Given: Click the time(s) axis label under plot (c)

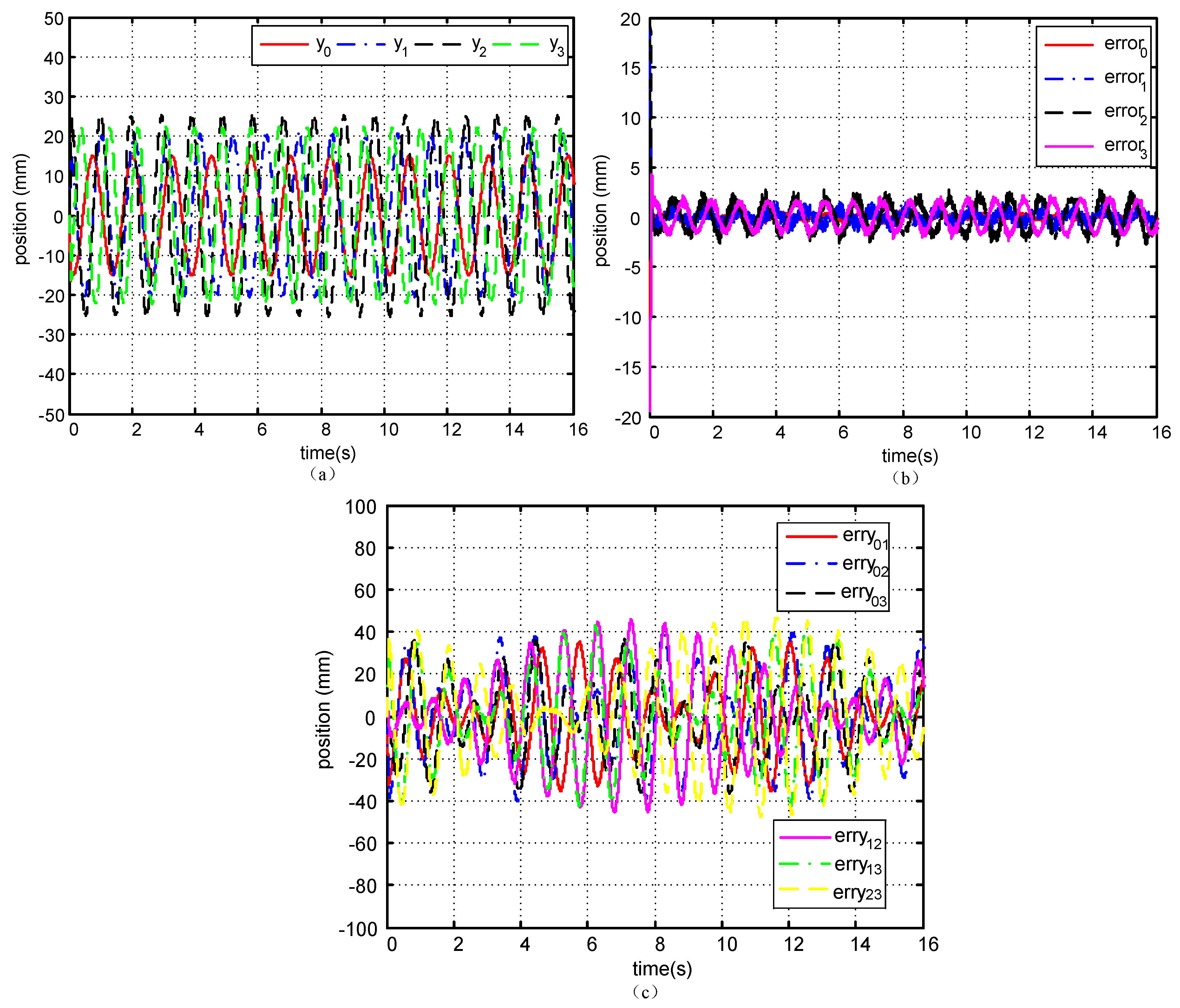Looking at the screenshot, I should (x=662, y=969).
